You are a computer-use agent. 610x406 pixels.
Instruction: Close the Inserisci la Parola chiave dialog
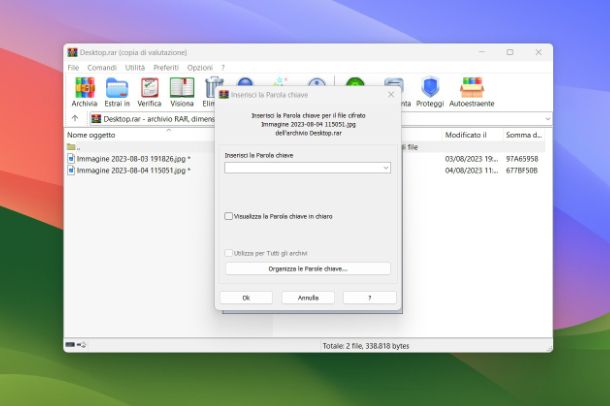[391, 94]
